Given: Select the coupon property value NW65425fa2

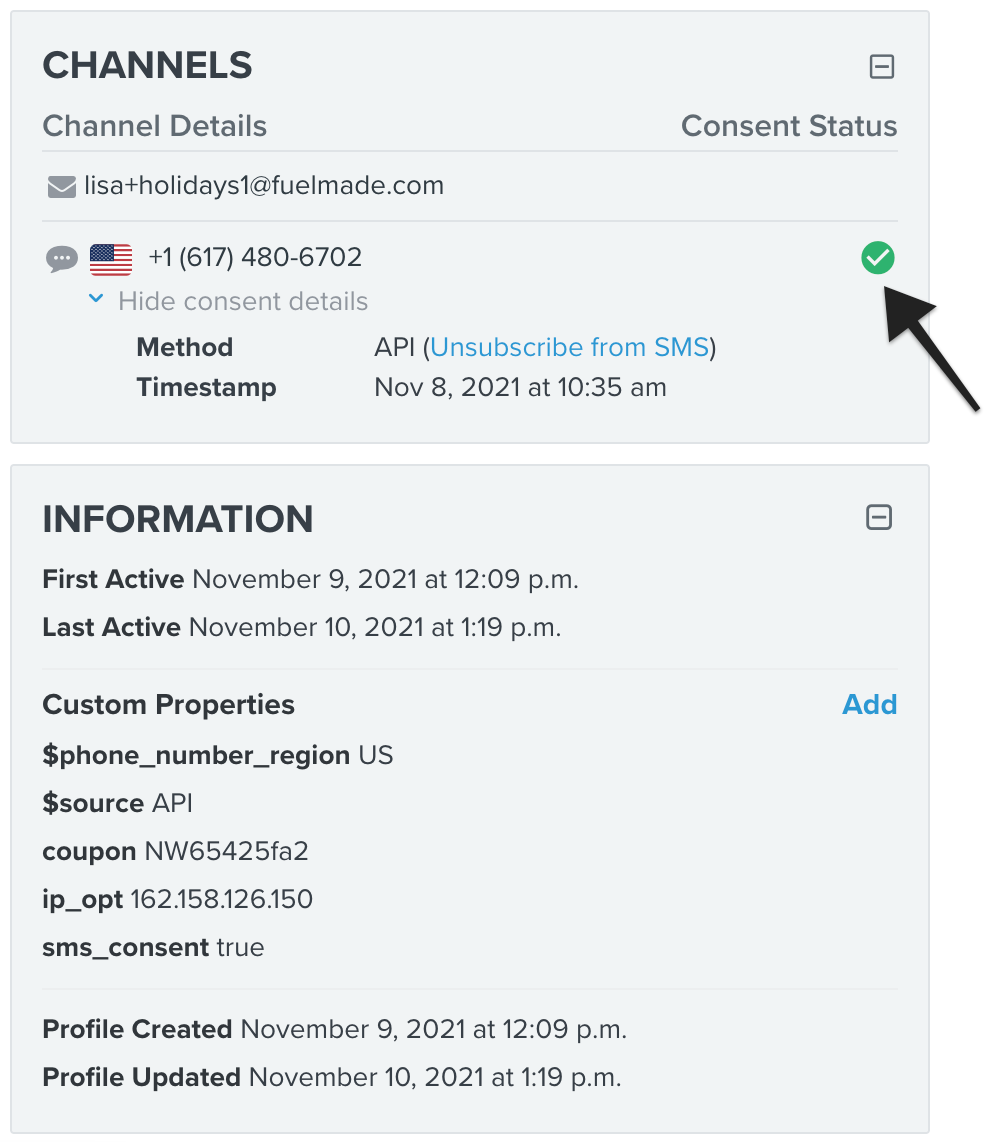Looking at the screenshot, I should pyautogui.click(x=227, y=851).
